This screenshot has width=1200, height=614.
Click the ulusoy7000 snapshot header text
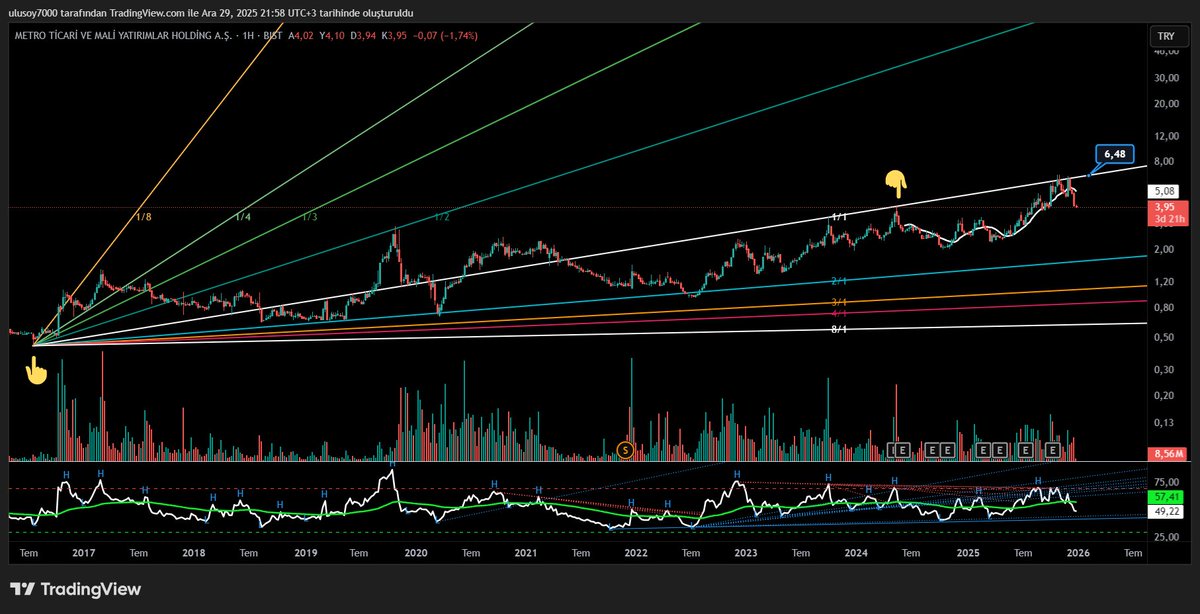pos(210,12)
